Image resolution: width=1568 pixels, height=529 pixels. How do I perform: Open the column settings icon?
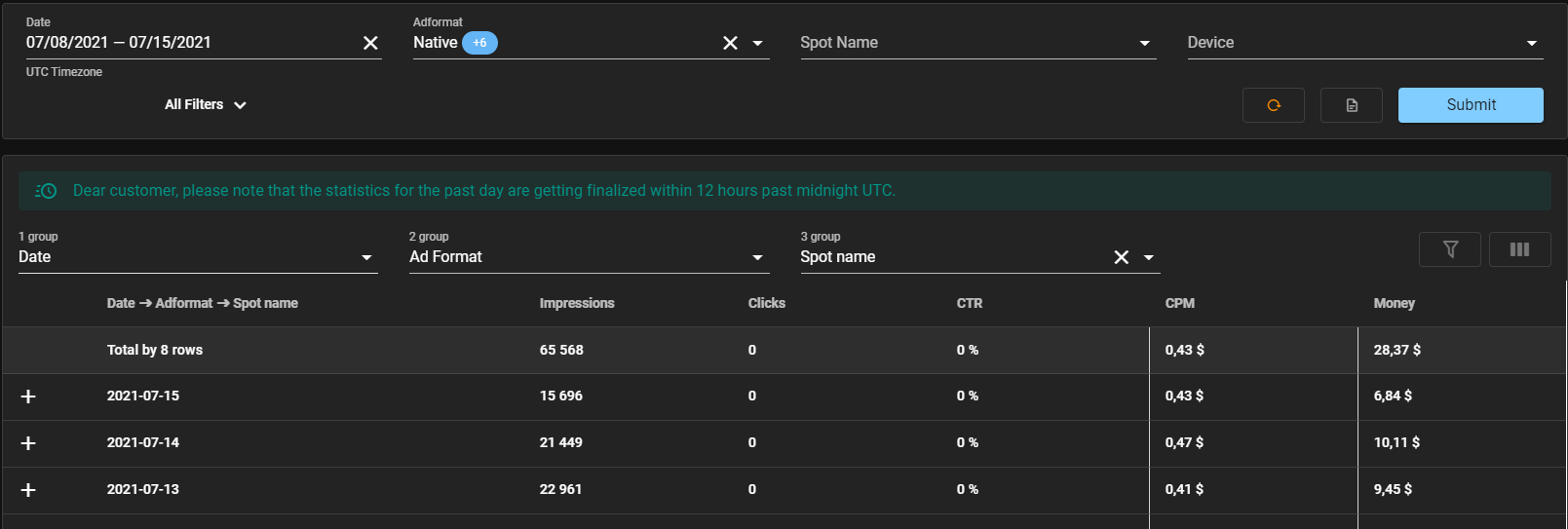click(x=1518, y=249)
